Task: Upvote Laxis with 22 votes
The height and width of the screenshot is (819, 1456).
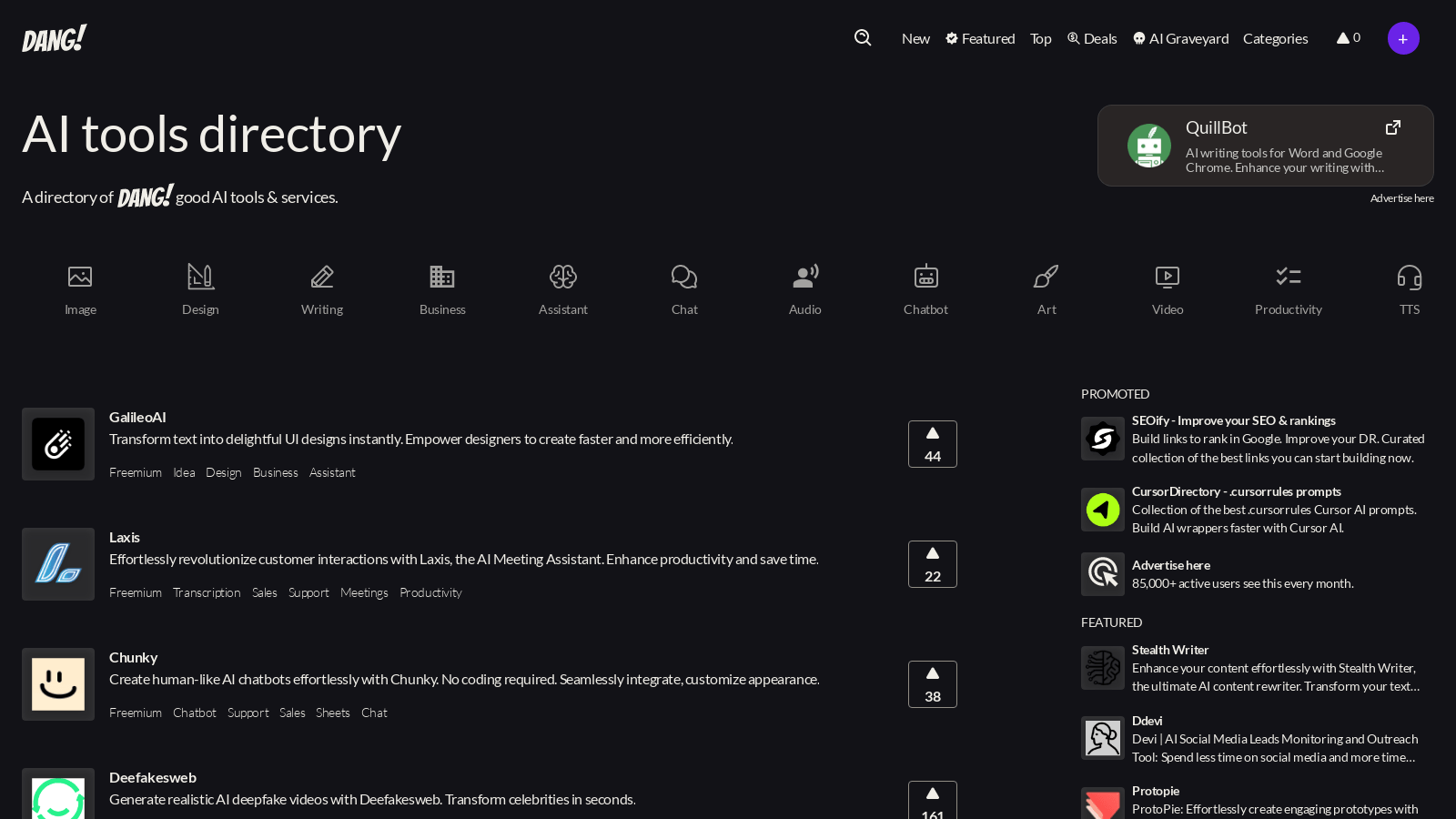Action: 933,564
